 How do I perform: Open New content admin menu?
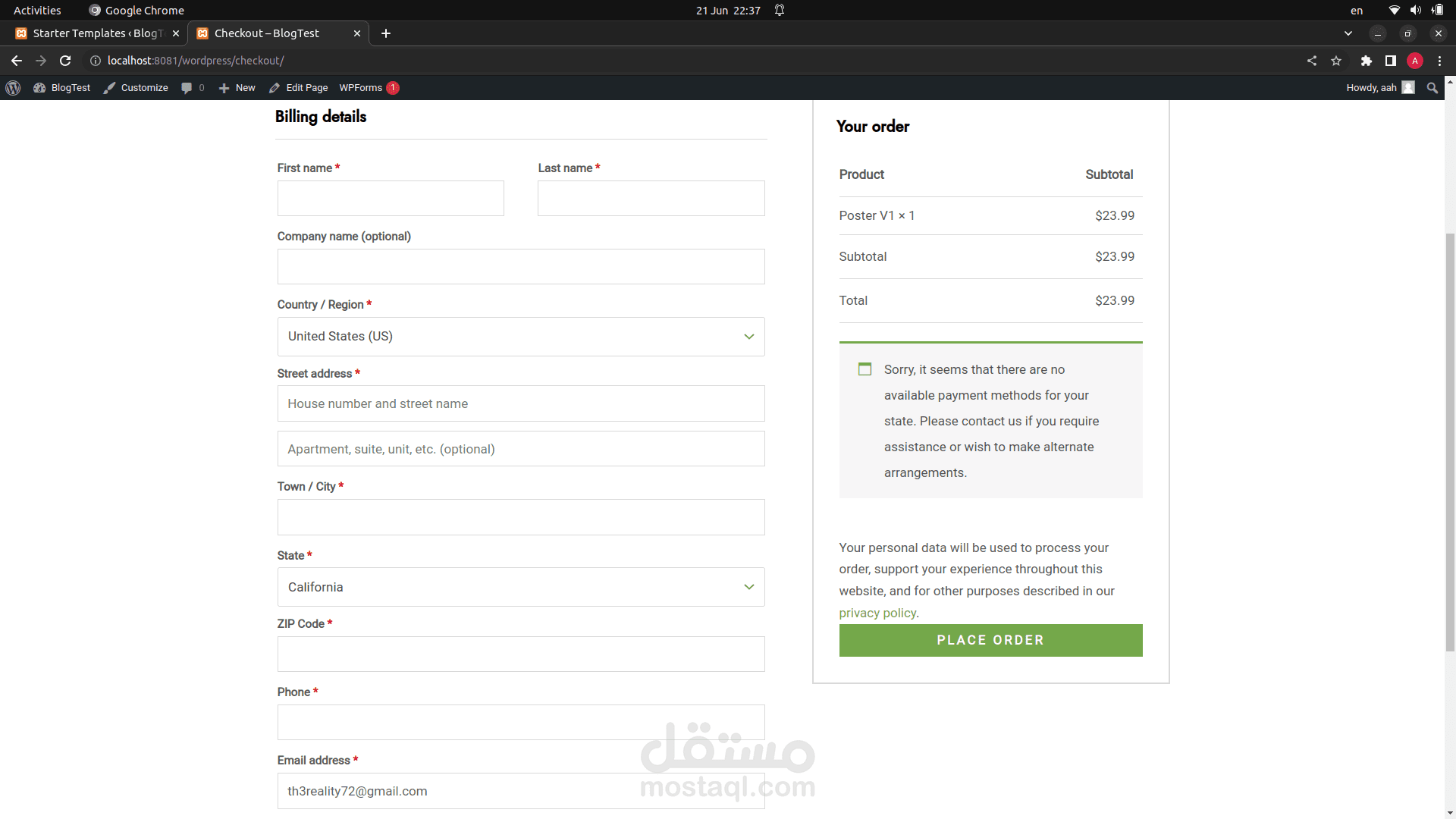pyautogui.click(x=237, y=88)
